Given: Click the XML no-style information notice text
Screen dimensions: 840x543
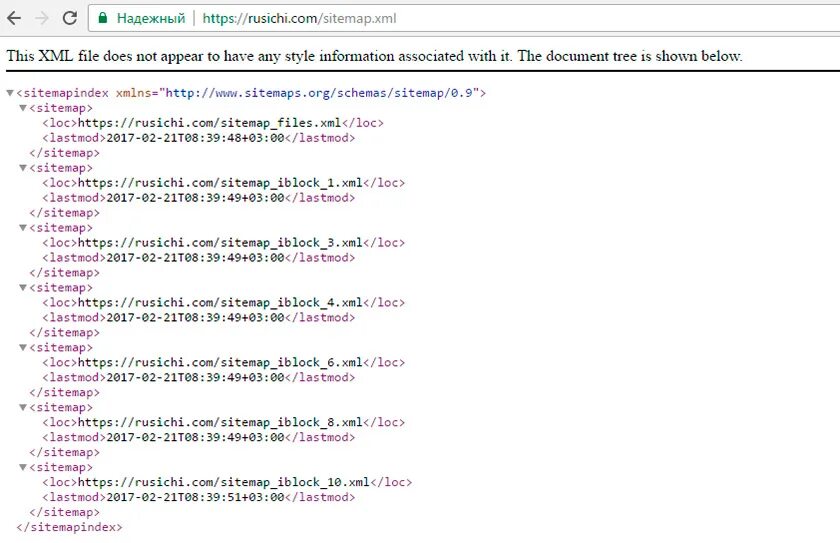Looking at the screenshot, I should click(374, 56).
